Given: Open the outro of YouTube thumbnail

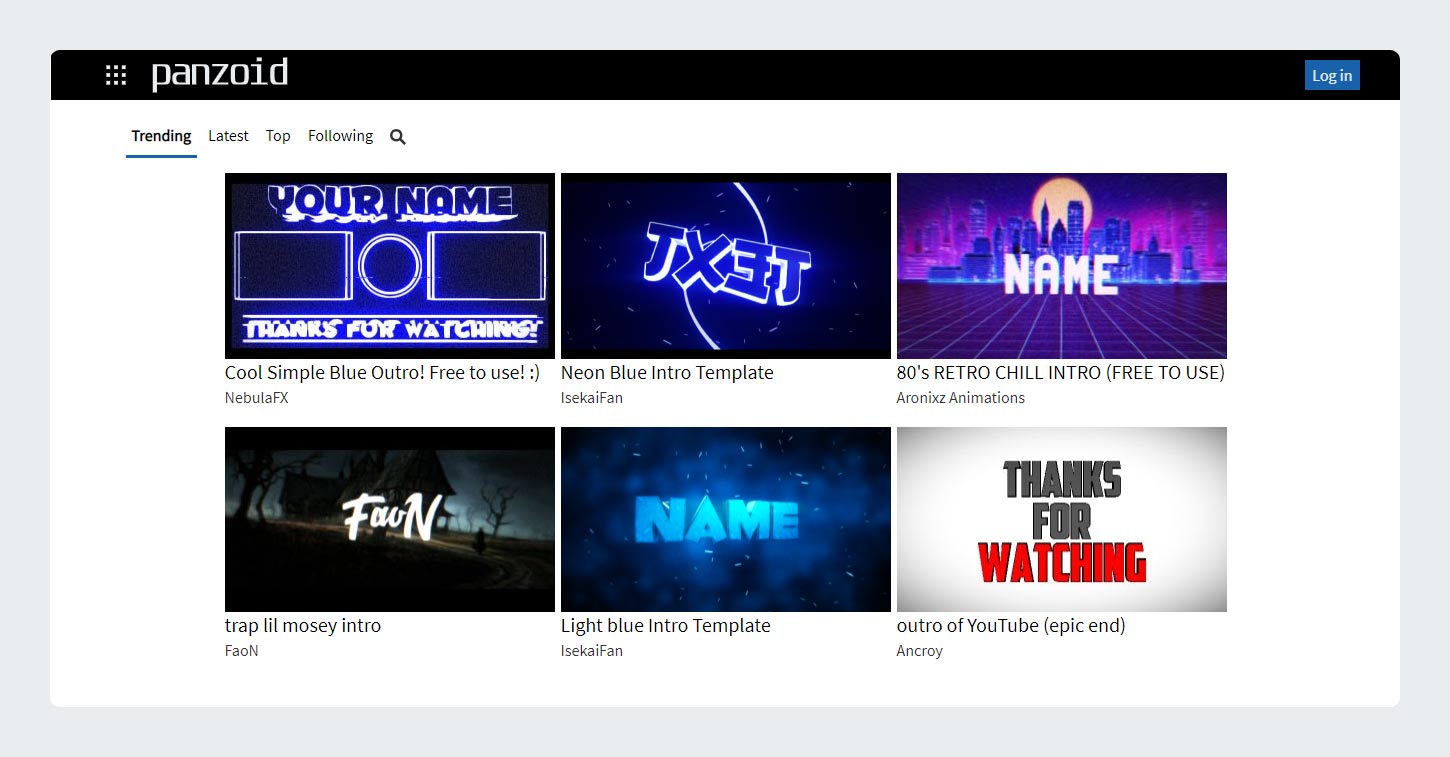Looking at the screenshot, I should click(x=1062, y=519).
